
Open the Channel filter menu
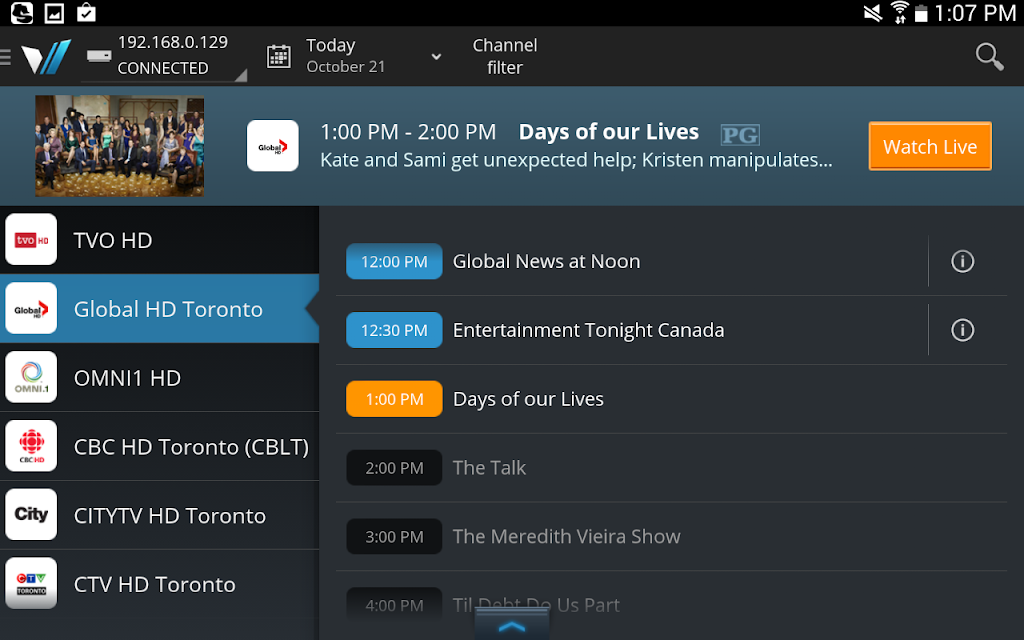504,56
